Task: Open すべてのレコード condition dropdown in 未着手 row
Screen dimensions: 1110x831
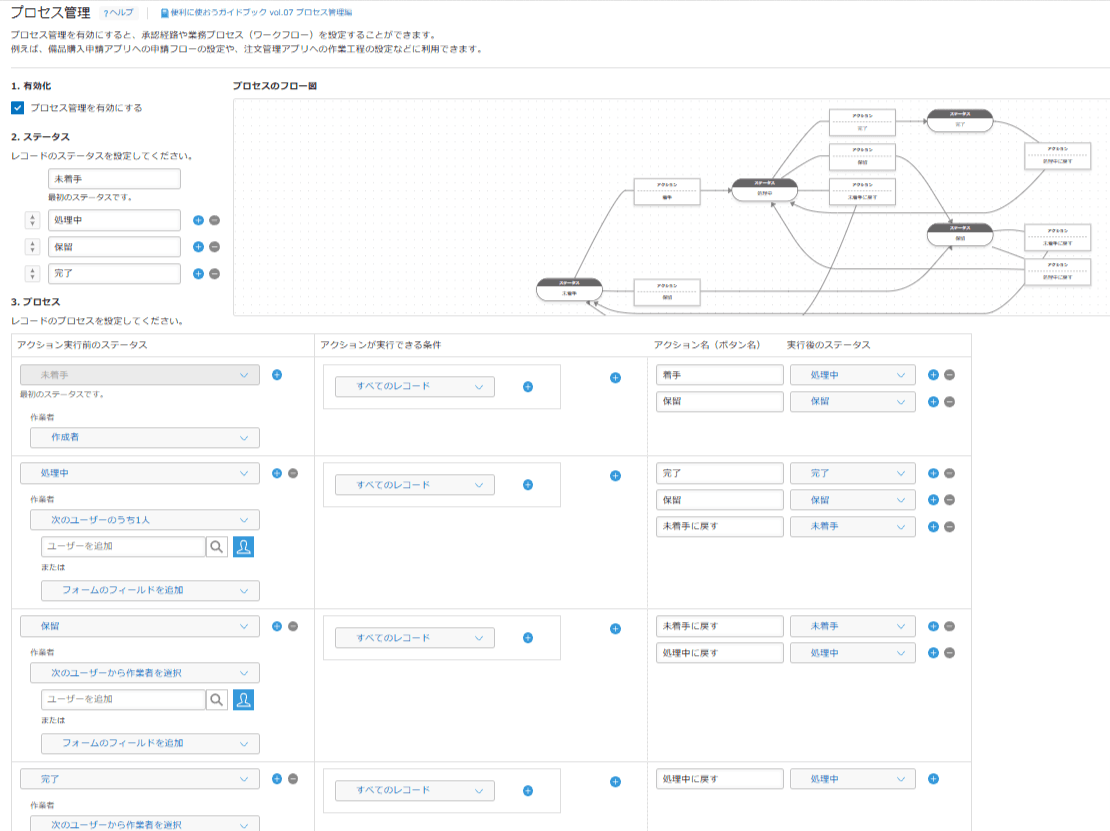Action: click(415, 386)
